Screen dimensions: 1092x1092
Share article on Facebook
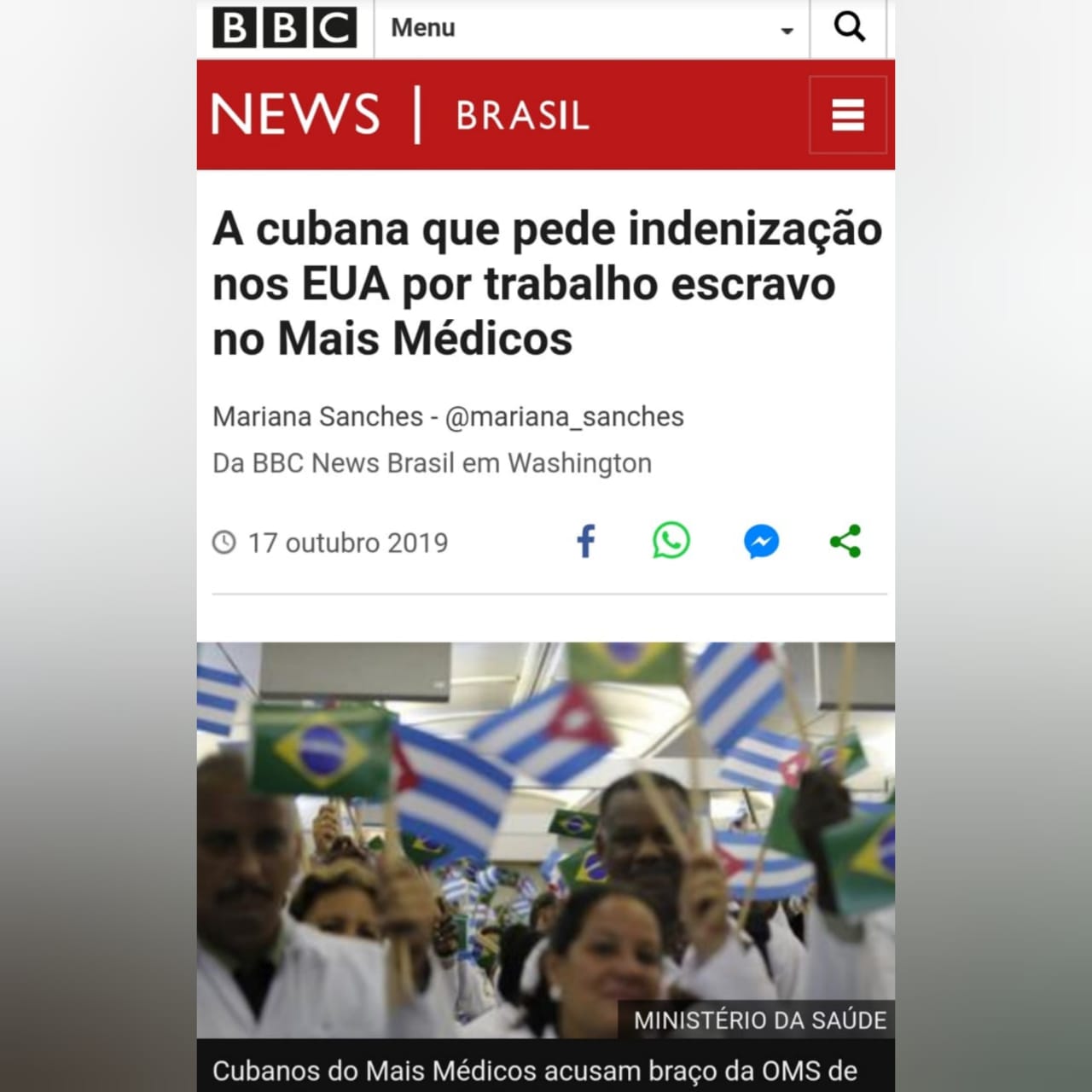click(586, 542)
